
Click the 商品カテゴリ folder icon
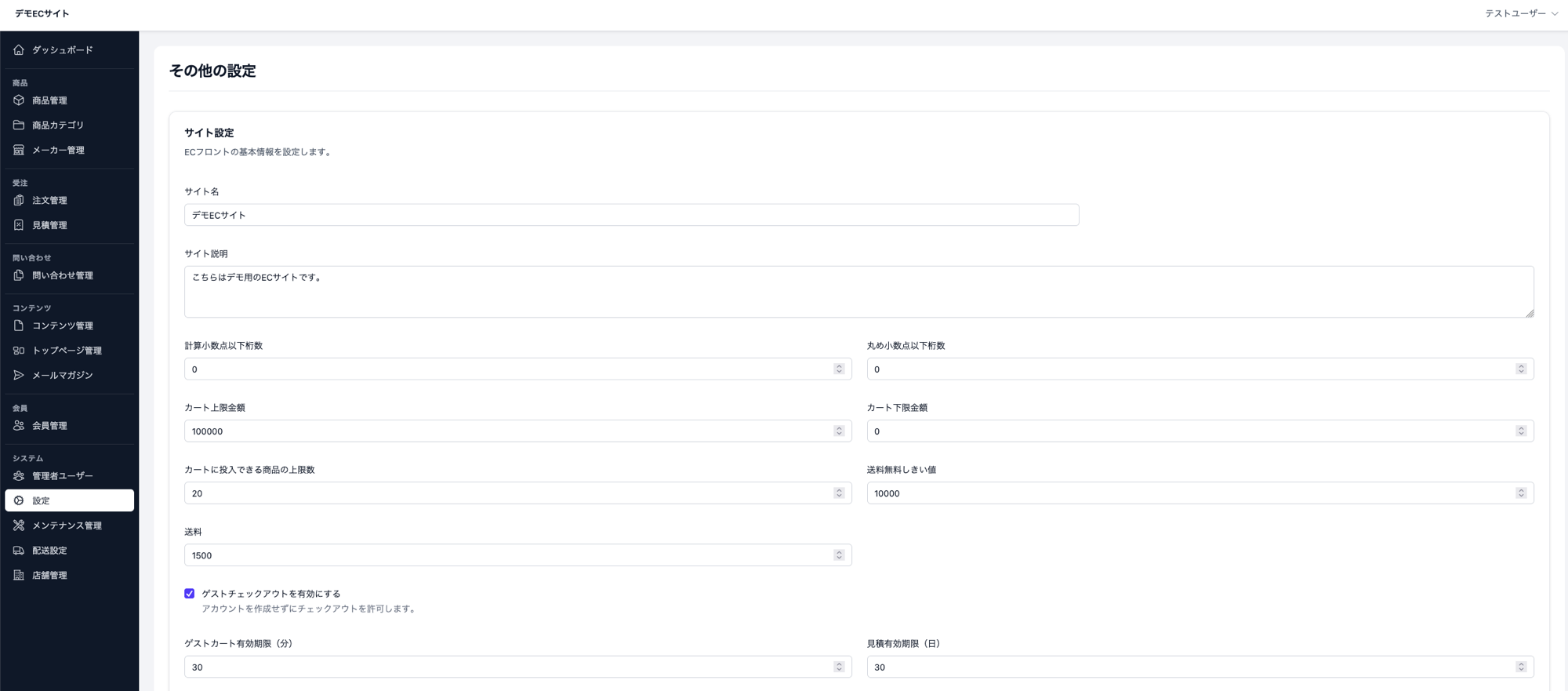pos(19,125)
